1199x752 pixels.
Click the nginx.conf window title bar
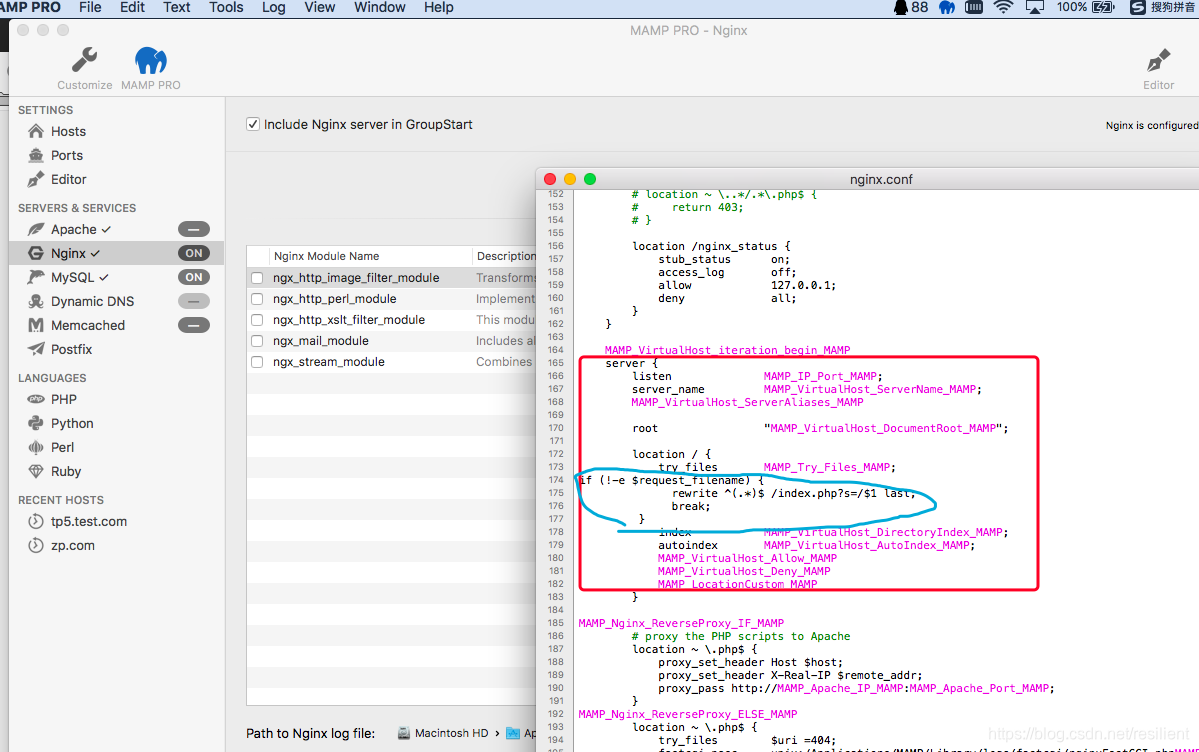coord(881,179)
